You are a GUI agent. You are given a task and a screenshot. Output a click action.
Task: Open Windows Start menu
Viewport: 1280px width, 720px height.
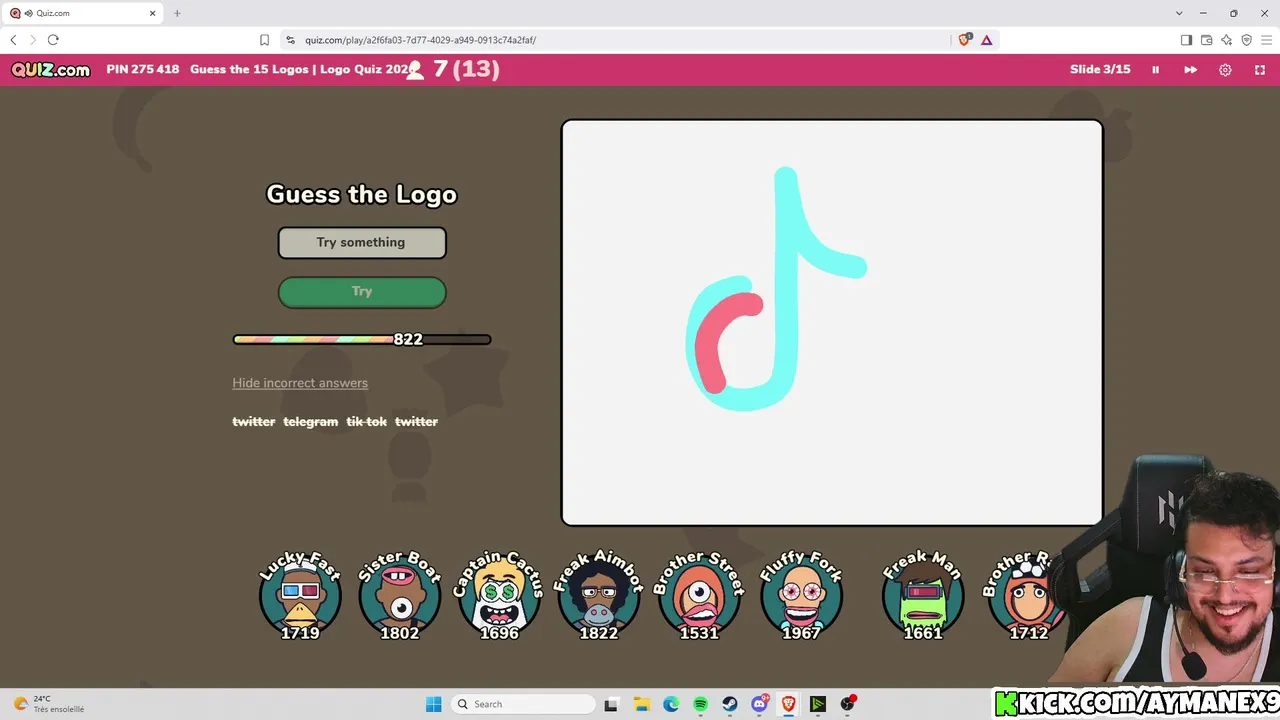coord(433,704)
